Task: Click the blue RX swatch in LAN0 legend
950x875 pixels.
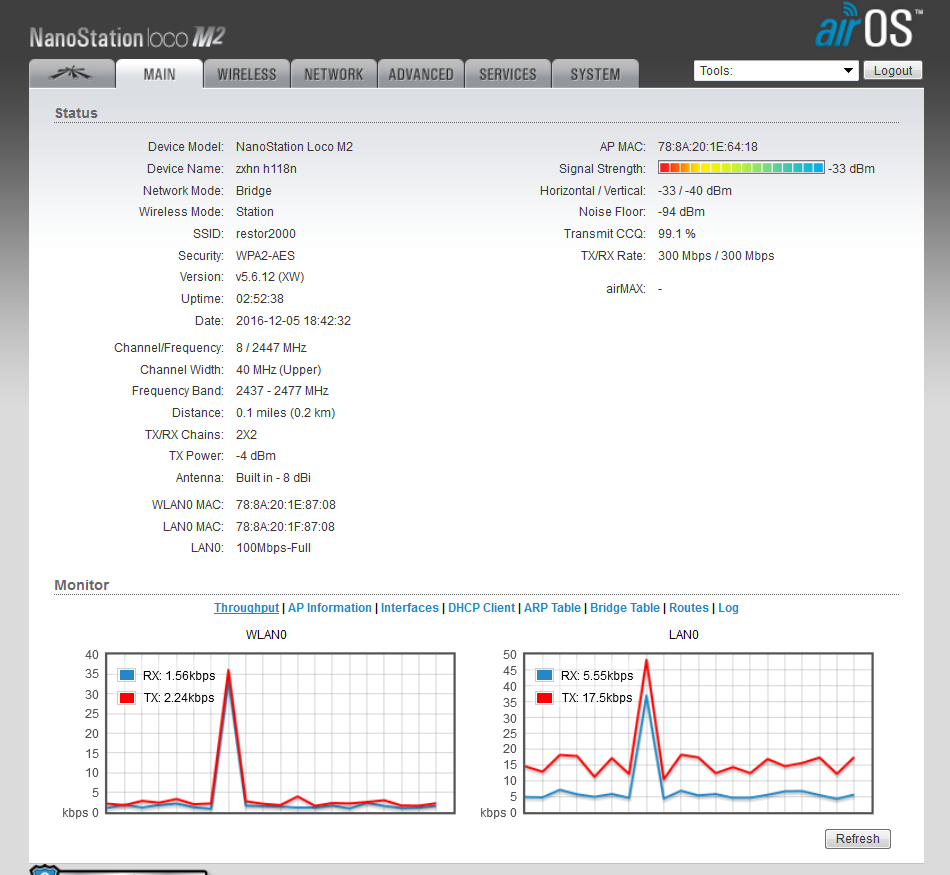Action: 545,675
